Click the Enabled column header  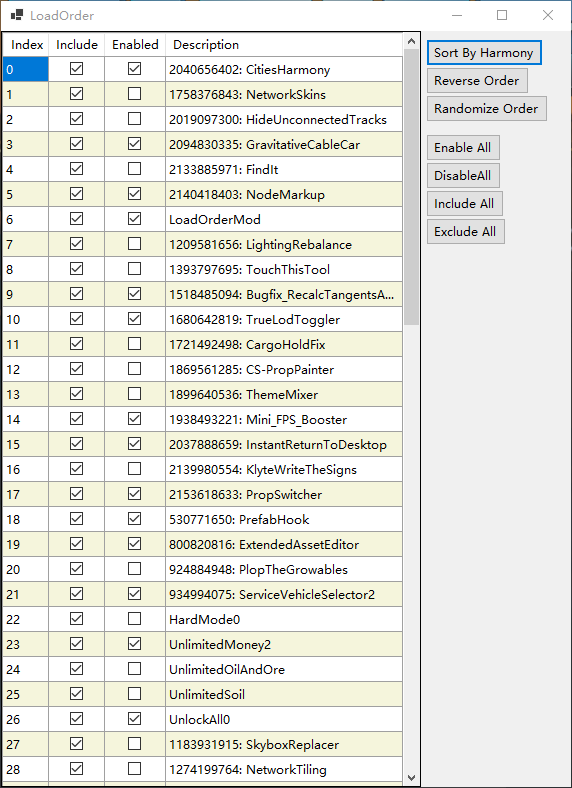(135, 45)
